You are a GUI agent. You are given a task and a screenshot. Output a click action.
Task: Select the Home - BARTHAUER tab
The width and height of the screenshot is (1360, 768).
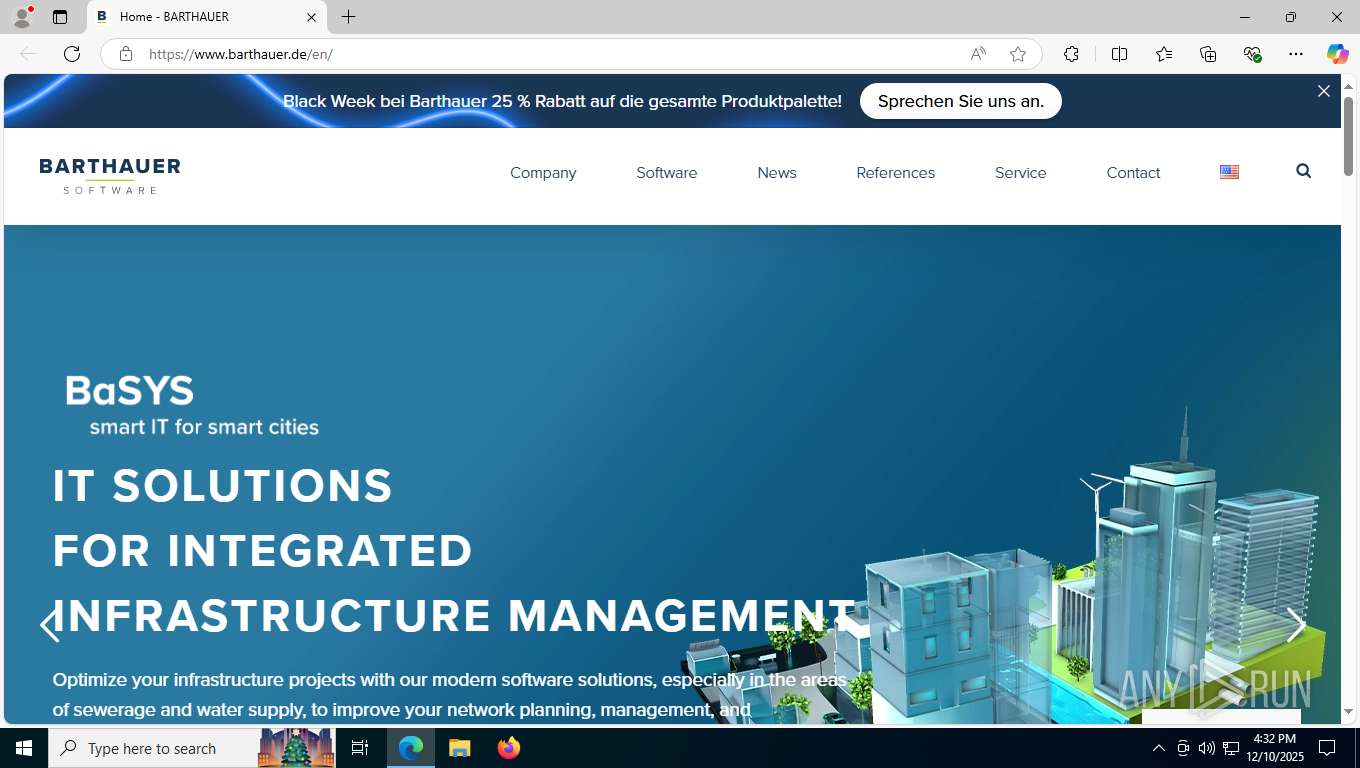tap(207, 17)
